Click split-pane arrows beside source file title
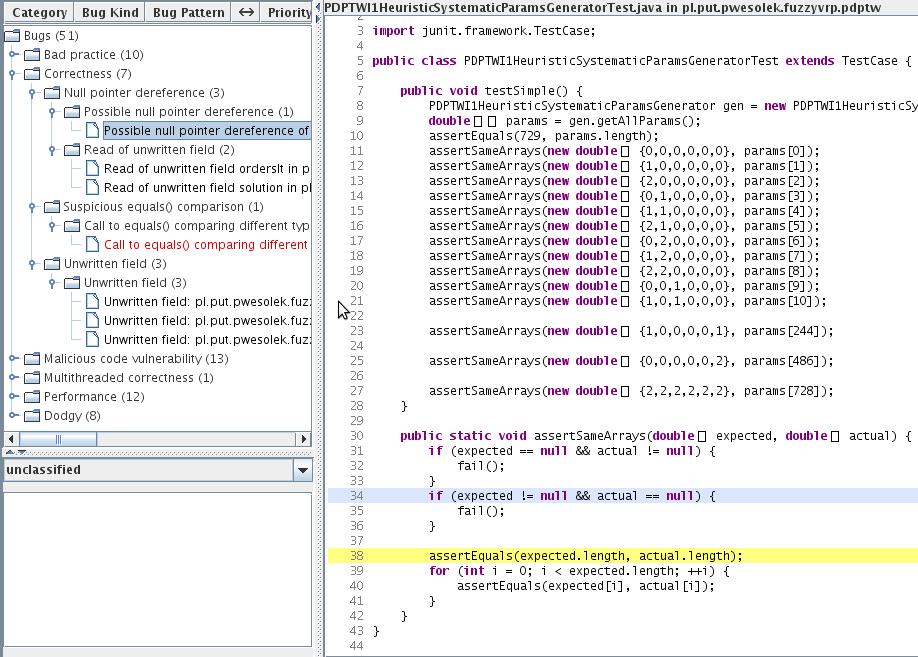This screenshot has width=918, height=657. (x=318, y=12)
